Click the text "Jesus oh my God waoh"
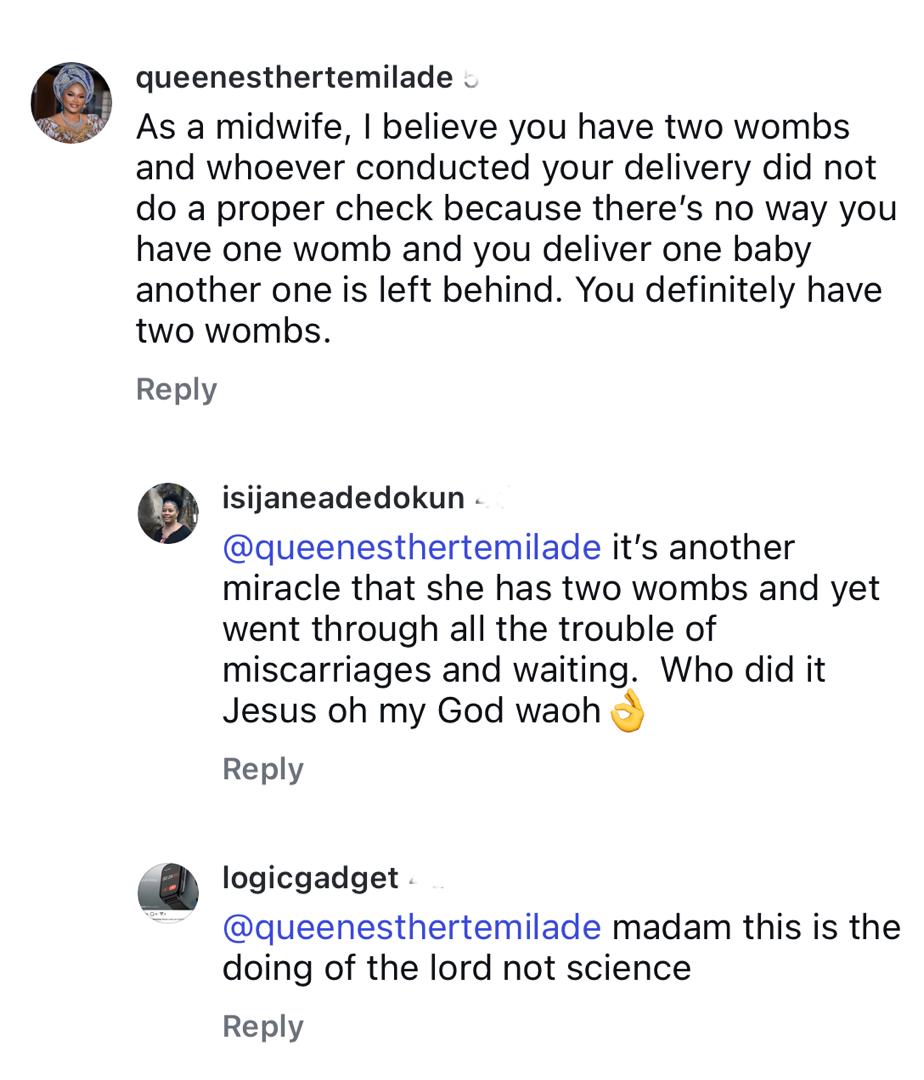 411,711
